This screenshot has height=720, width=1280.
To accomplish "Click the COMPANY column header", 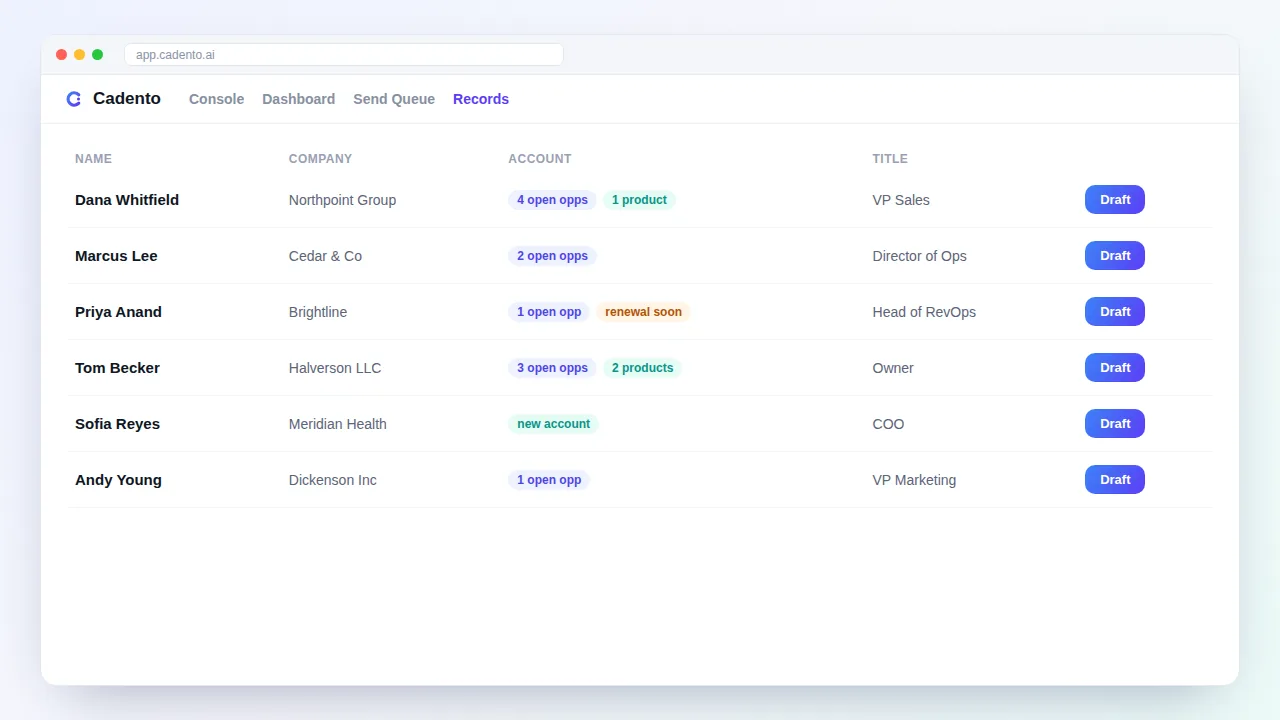I will coord(320,159).
